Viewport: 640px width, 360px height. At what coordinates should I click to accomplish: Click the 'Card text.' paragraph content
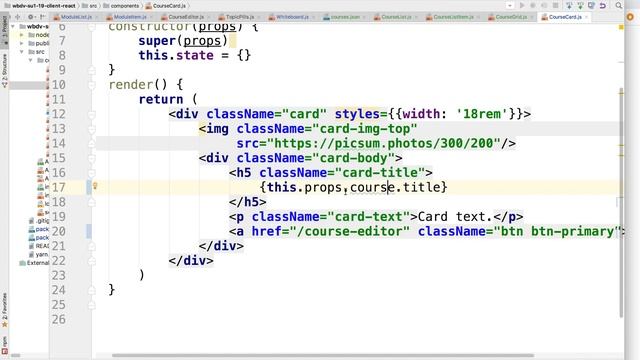(455, 217)
